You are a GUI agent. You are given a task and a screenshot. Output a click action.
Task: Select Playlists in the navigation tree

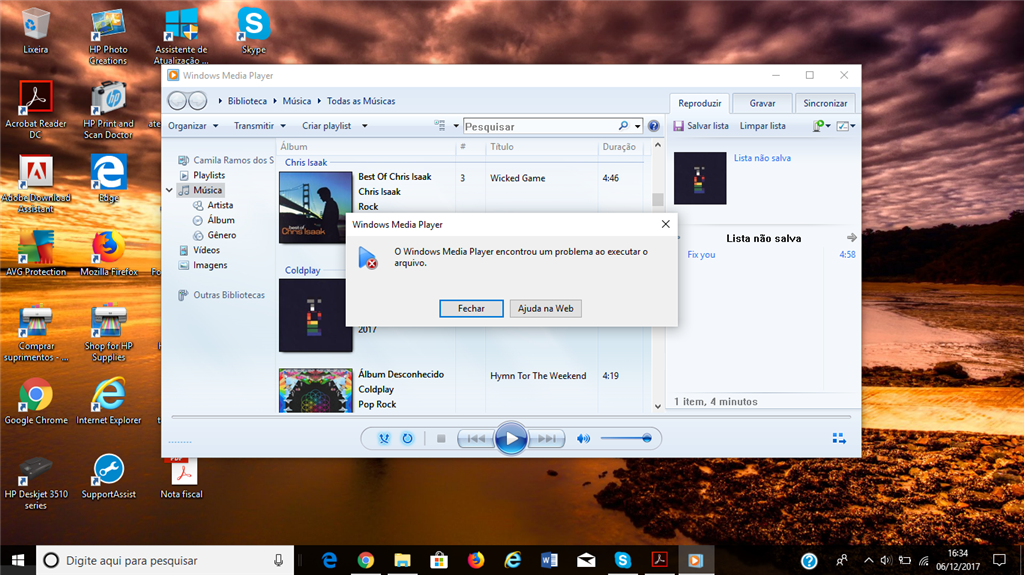click(x=209, y=175)
